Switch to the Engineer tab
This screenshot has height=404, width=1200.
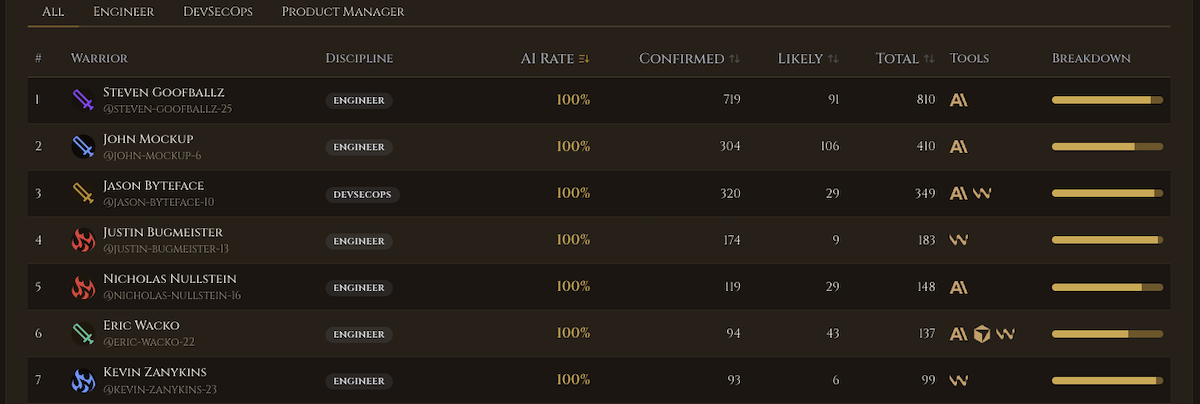click(123, 12)
